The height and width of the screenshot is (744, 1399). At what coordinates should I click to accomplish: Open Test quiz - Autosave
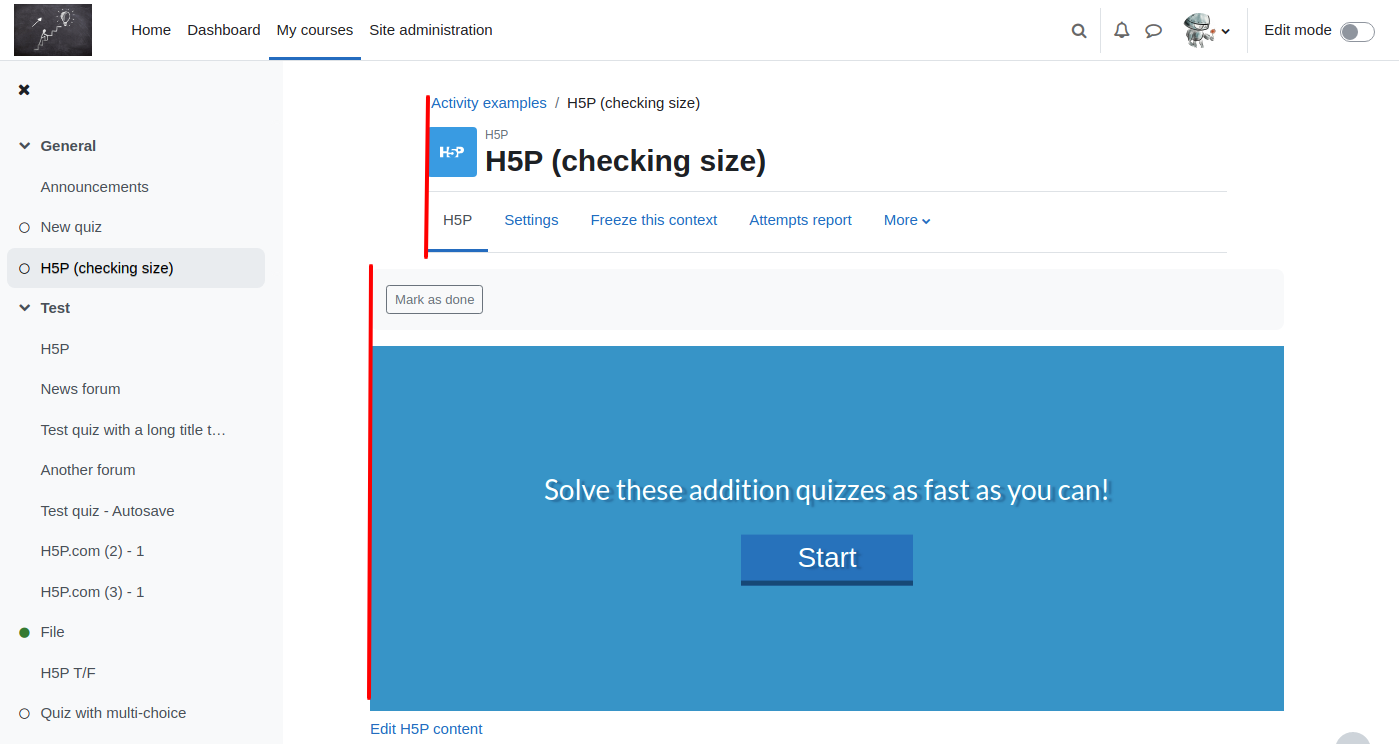pyautogui.click(x=108, y=511)
